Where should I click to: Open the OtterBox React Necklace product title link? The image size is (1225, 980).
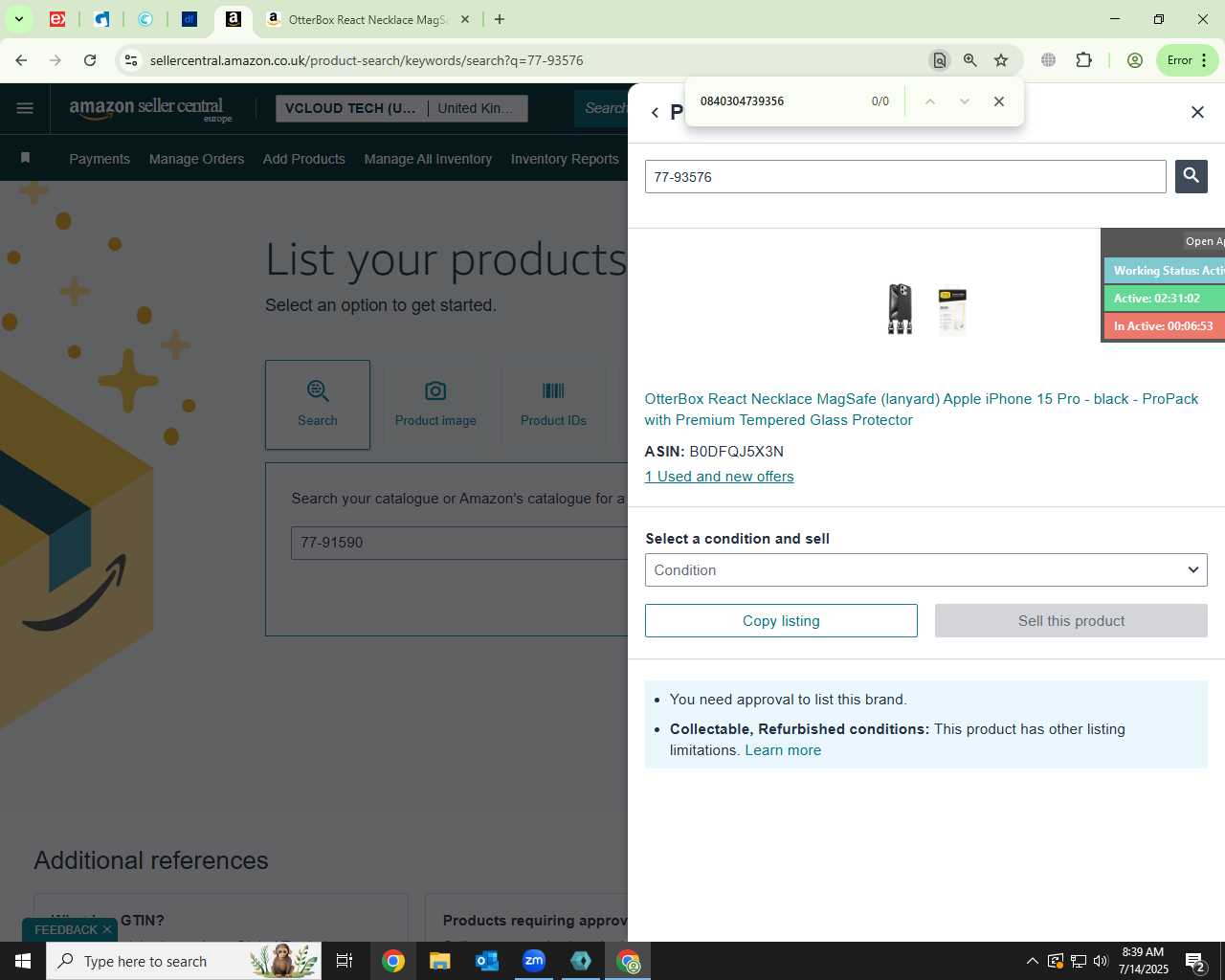coord(921,410)
